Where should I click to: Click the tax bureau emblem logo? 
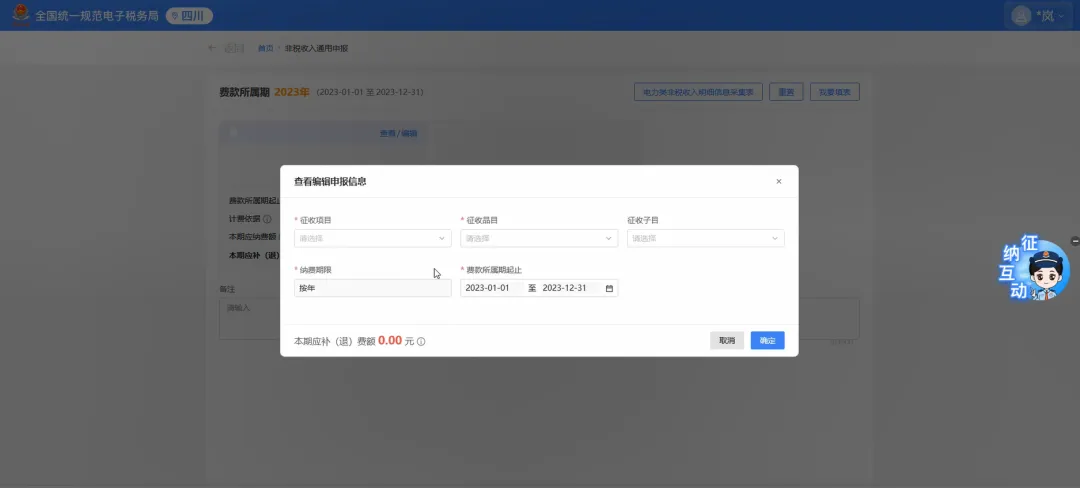click(19, 16)
